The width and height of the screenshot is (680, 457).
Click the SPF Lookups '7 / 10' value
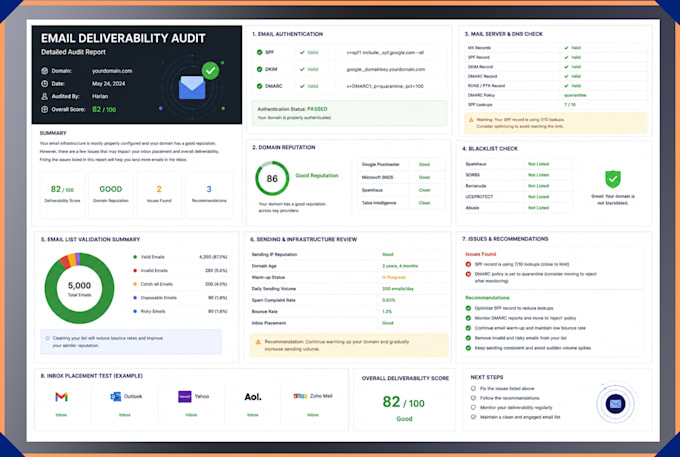[x=570, y=104]
